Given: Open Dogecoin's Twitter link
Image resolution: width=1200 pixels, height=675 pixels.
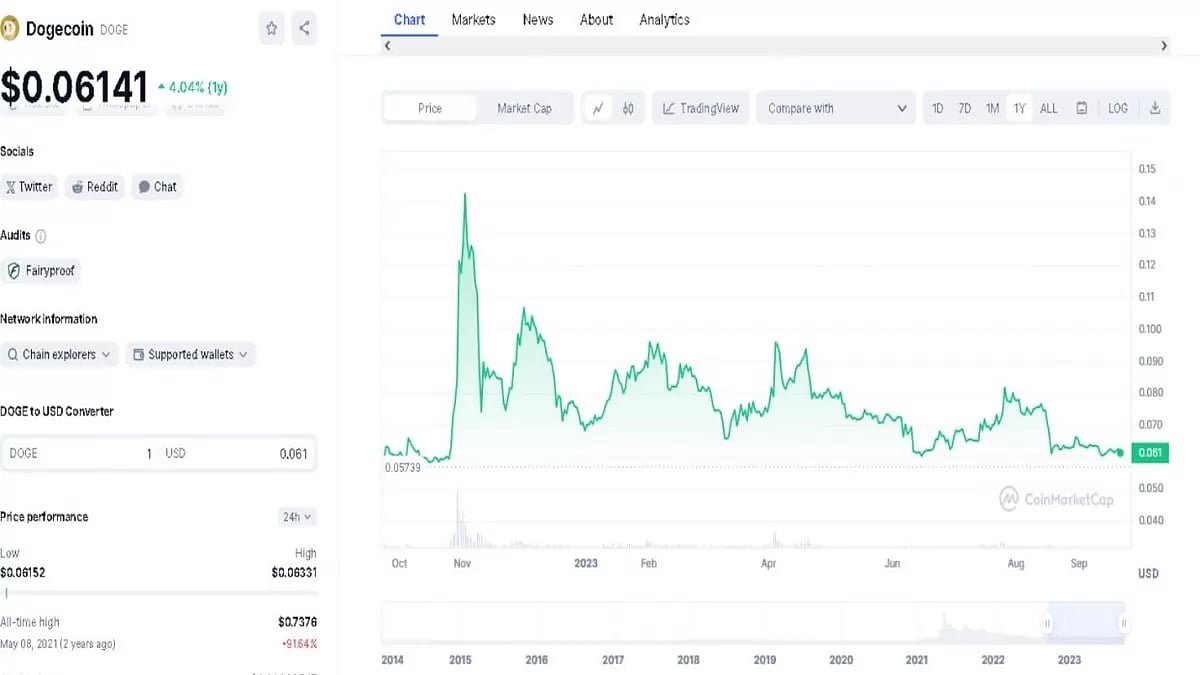Looking at the screenshot, I should tap(29, 186).
